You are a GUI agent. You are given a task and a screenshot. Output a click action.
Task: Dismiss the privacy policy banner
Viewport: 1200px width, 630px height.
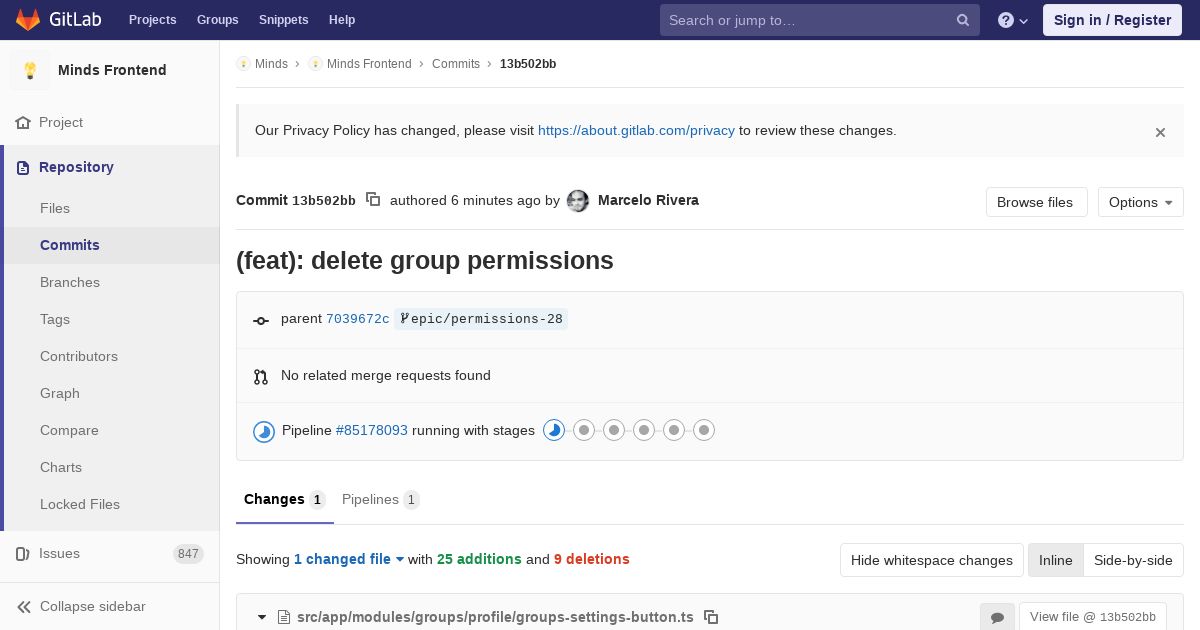pyautogui.click(x=1160, y=132)
